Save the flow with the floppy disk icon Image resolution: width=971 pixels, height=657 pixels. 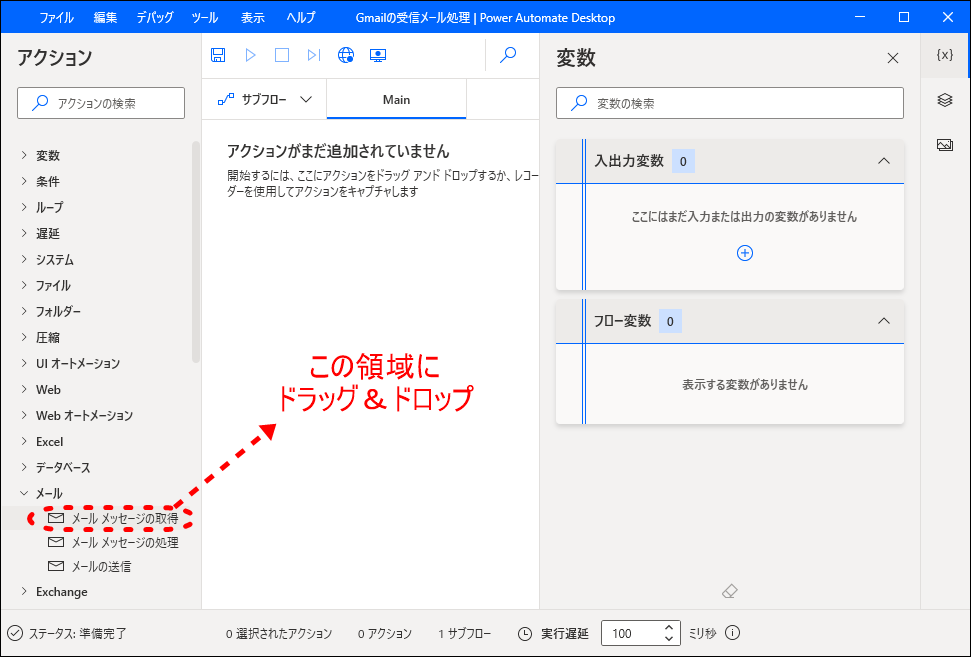point(218,55)
